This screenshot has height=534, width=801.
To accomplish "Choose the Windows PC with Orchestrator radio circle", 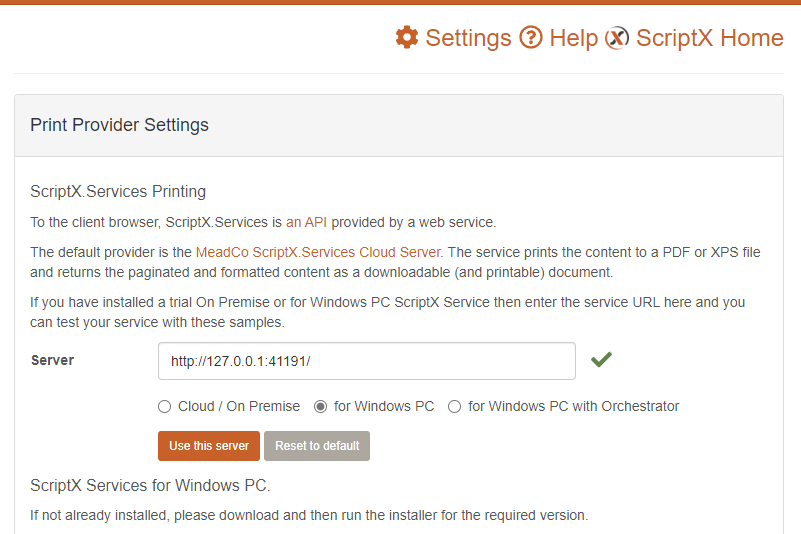I will [454, 407].
